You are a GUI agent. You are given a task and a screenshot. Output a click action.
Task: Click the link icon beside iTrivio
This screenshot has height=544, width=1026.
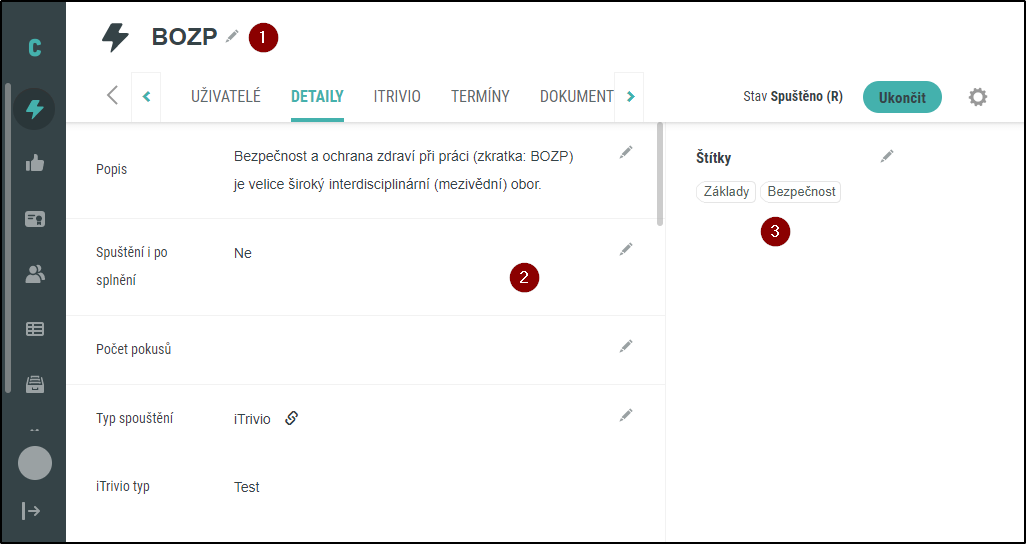coord(292,418)
